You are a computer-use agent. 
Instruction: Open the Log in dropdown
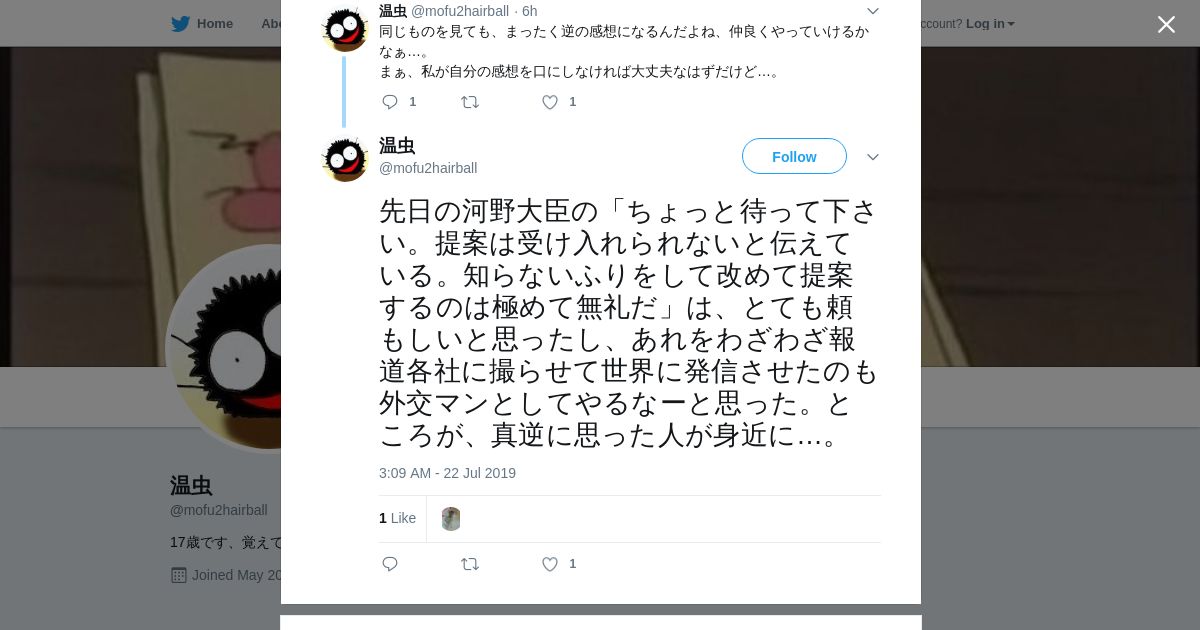tap(990, 23)
